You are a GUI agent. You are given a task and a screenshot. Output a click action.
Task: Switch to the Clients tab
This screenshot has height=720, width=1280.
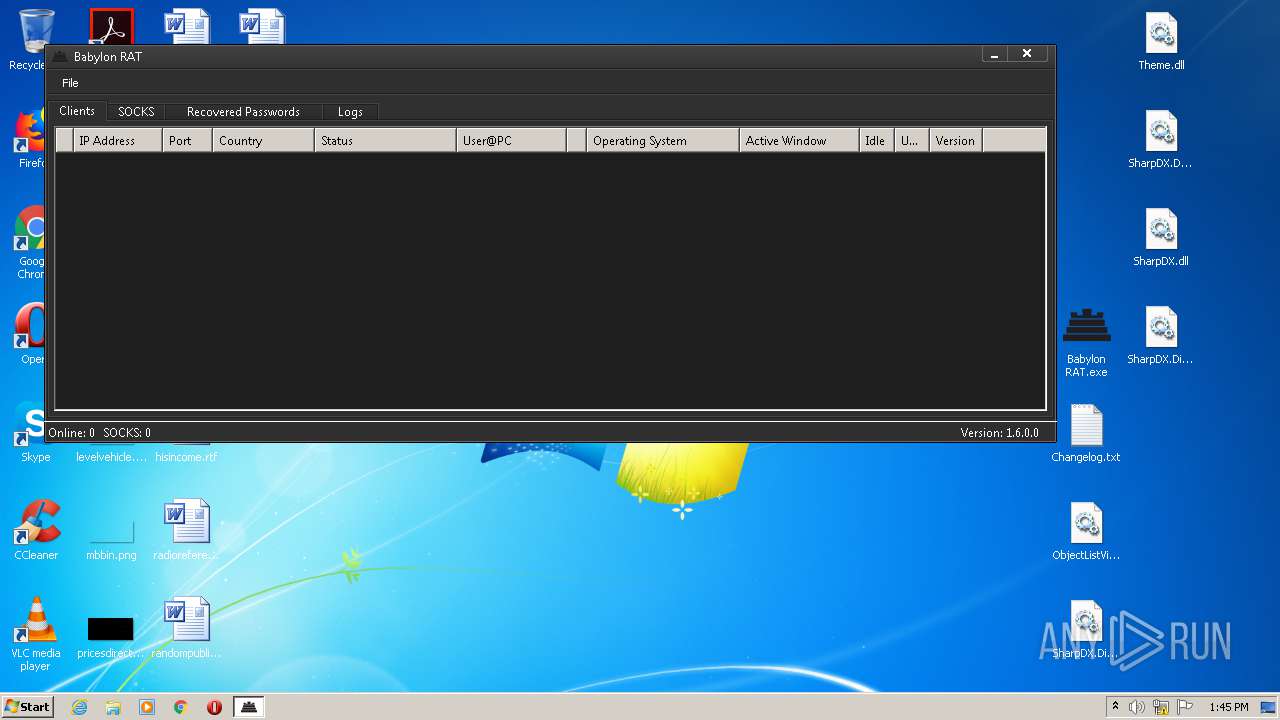[77, 111]
